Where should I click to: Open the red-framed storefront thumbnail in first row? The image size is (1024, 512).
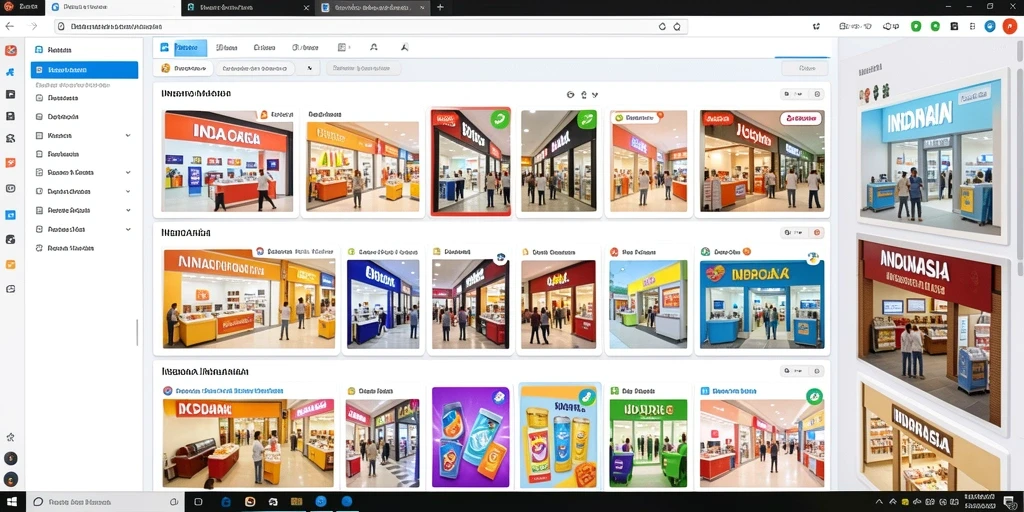coord(470,161)
